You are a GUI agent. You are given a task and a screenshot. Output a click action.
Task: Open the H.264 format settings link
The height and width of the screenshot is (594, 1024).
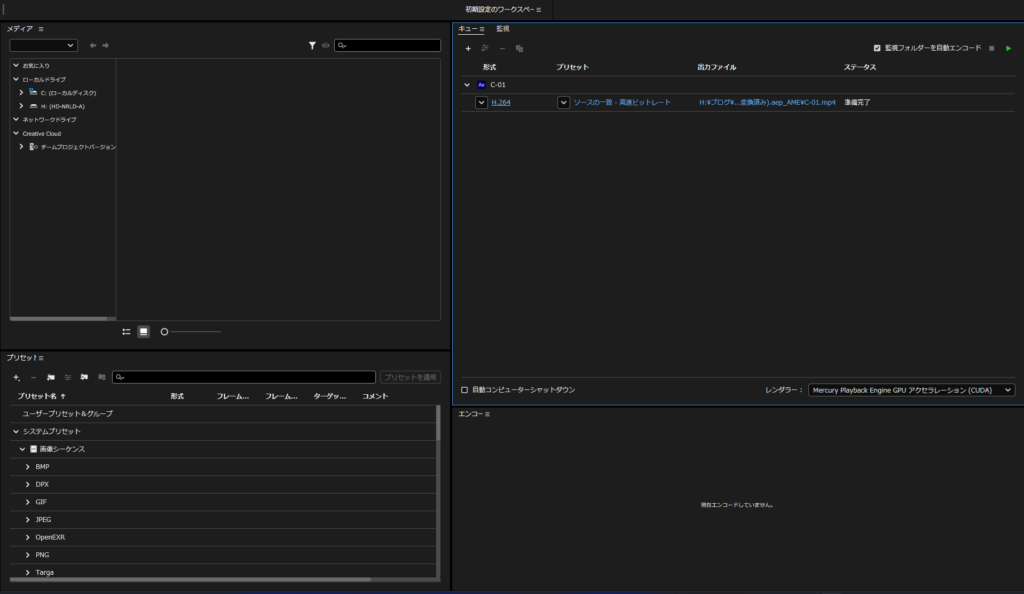click(x=501, y=102)
